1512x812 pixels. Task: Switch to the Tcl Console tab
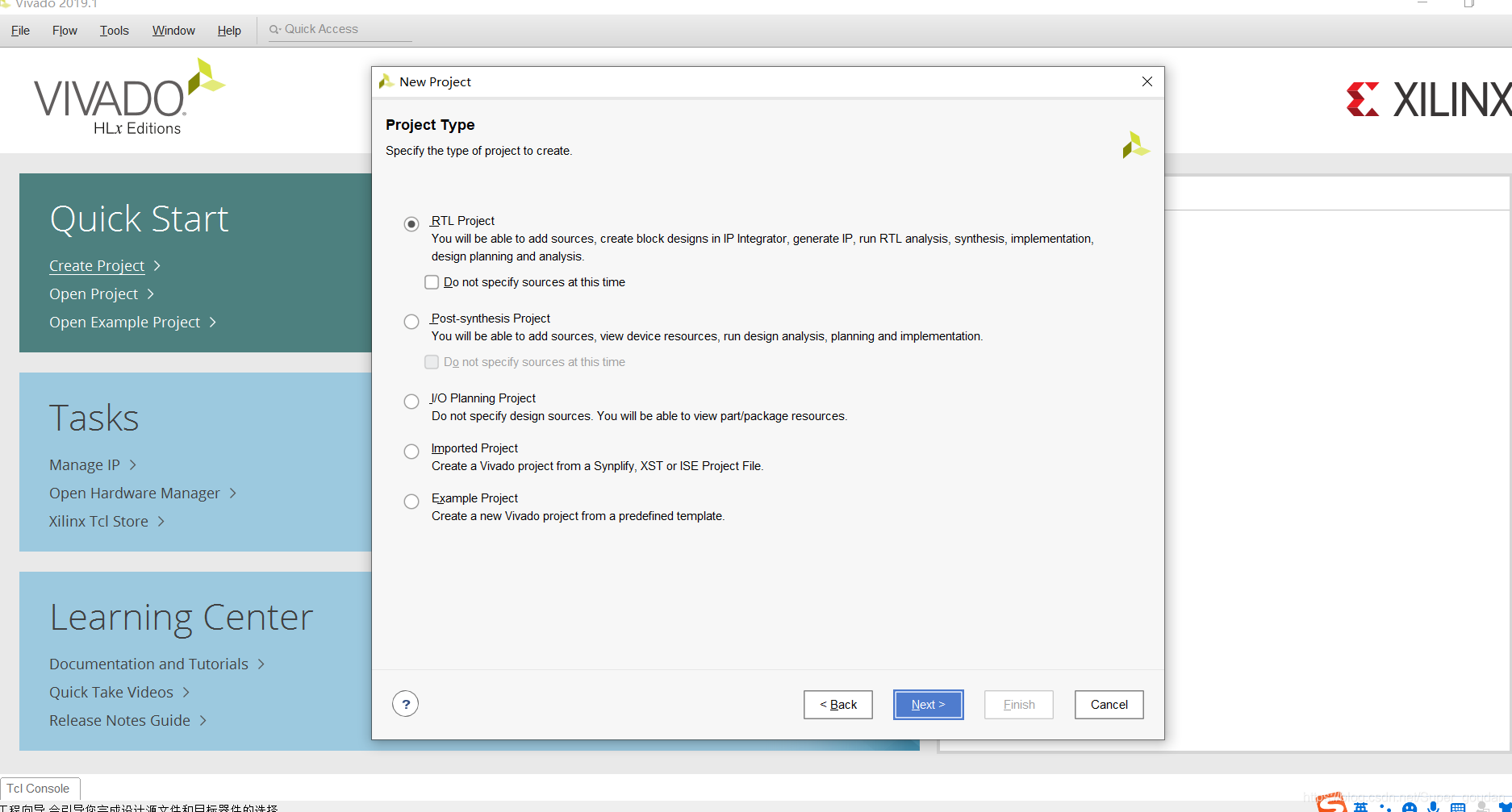(40, 789)
